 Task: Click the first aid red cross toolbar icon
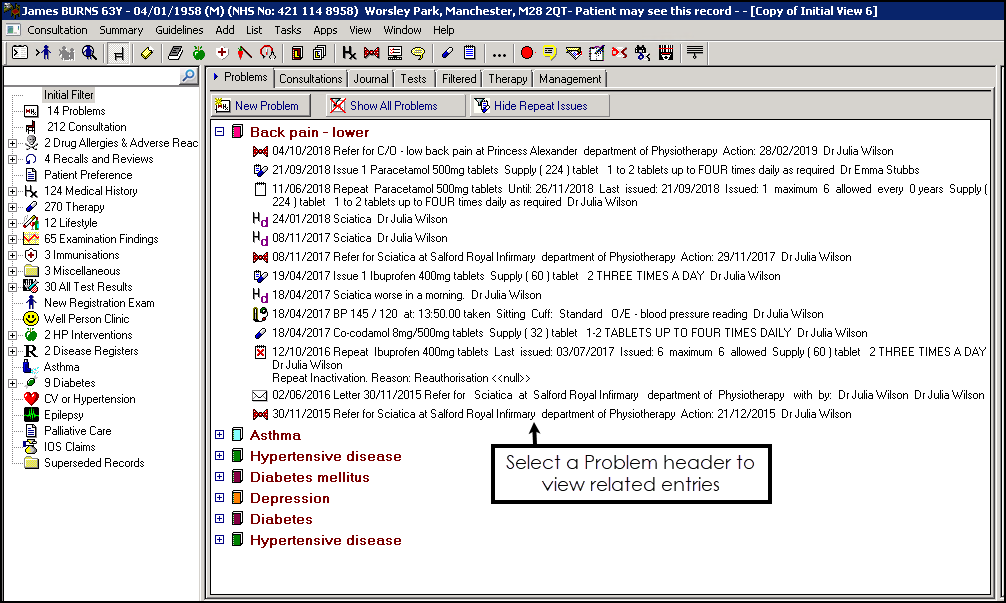point(222,53)
